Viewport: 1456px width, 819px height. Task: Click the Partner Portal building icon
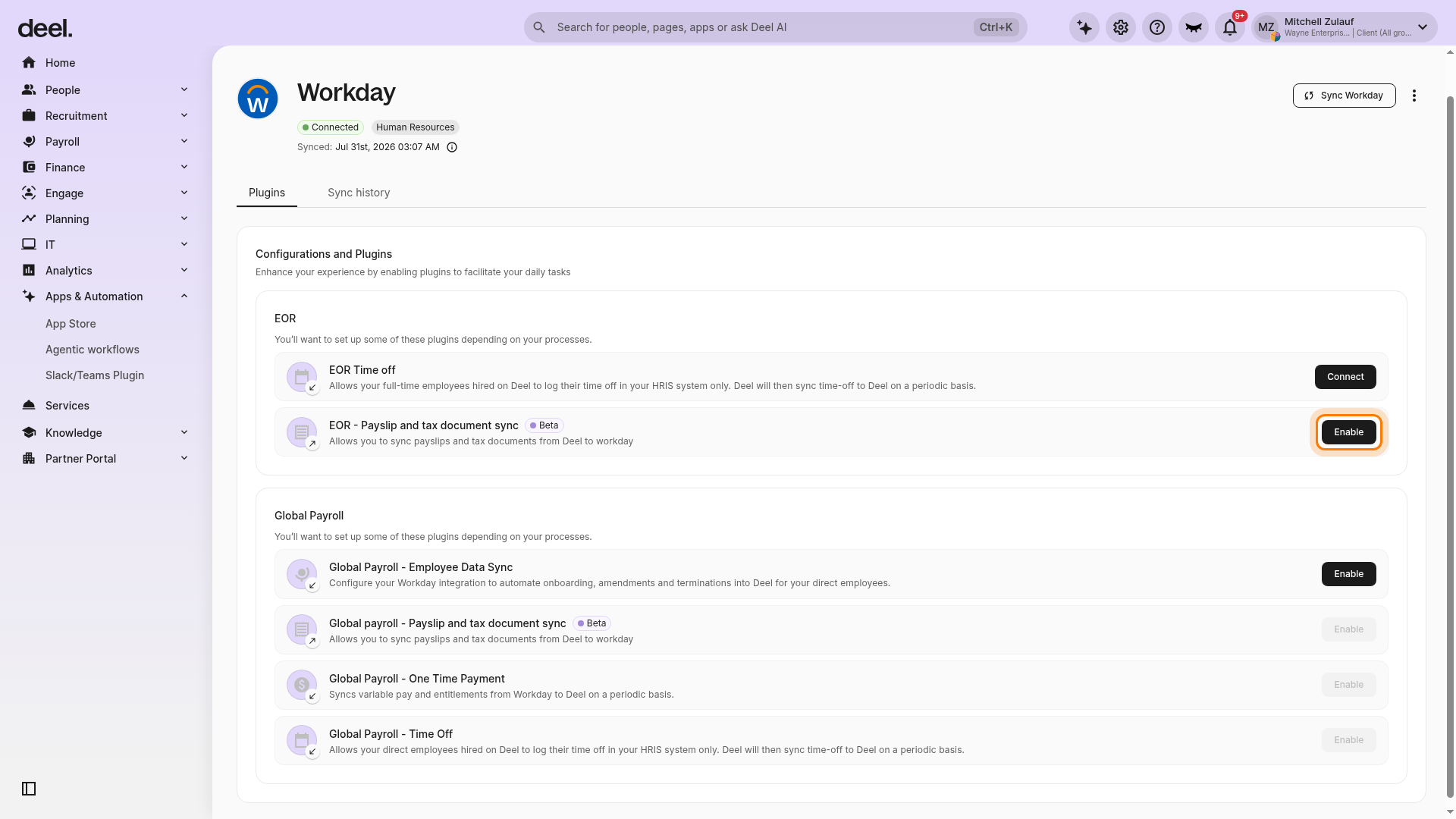point(29,458)
